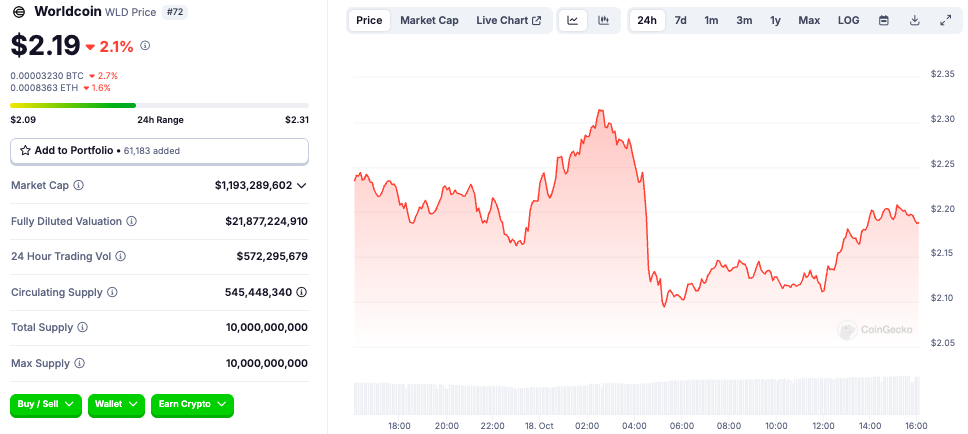Switch to the line chart view icon
This screenshot has height=434, width=968.
[x=573, y=20]
